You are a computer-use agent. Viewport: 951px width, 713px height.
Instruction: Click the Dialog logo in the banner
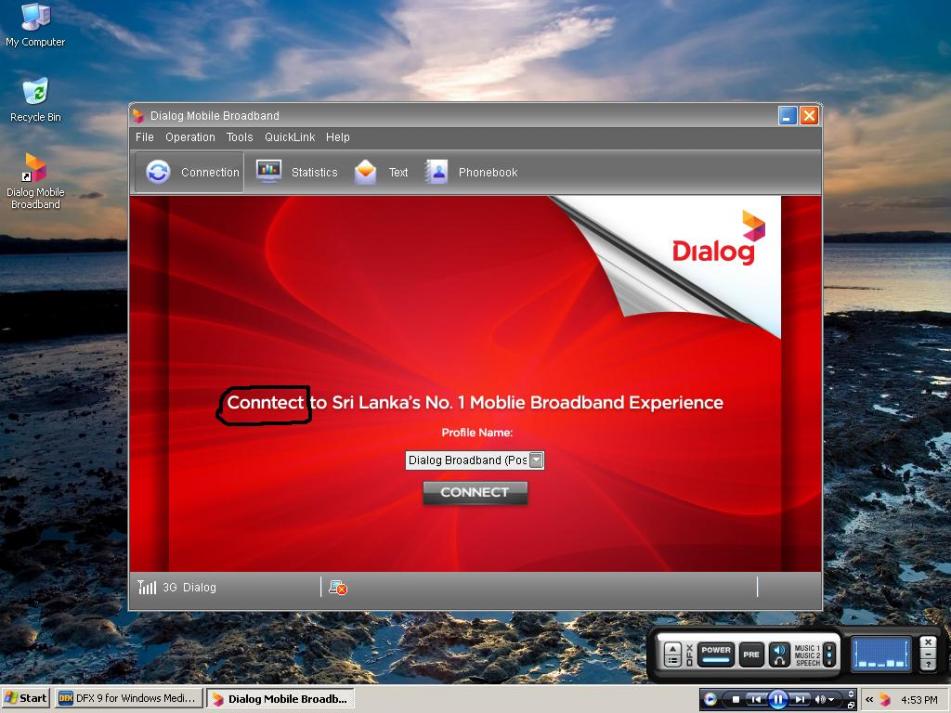point(719,238)
